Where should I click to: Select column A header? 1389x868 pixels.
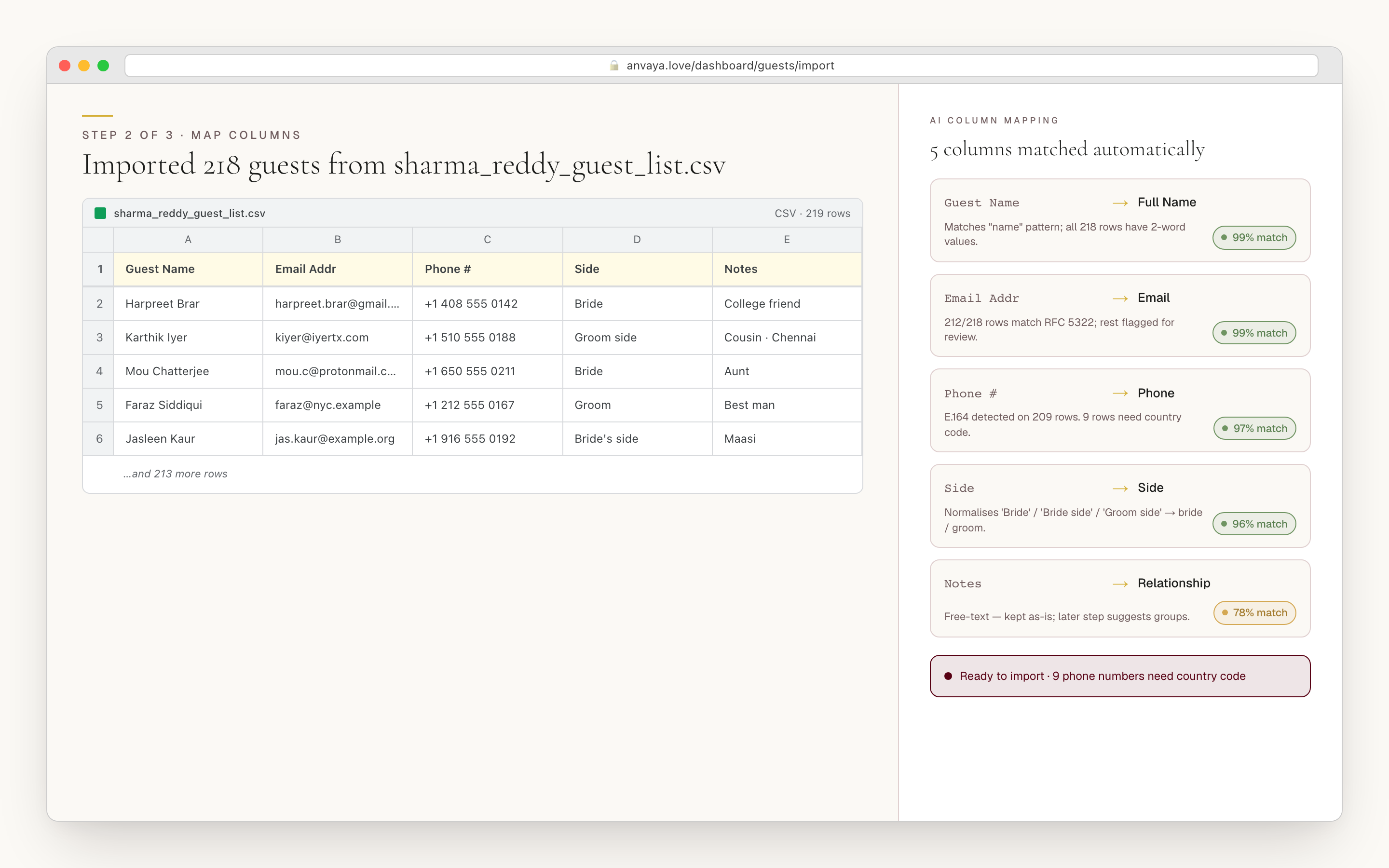[x=188, y=239]
